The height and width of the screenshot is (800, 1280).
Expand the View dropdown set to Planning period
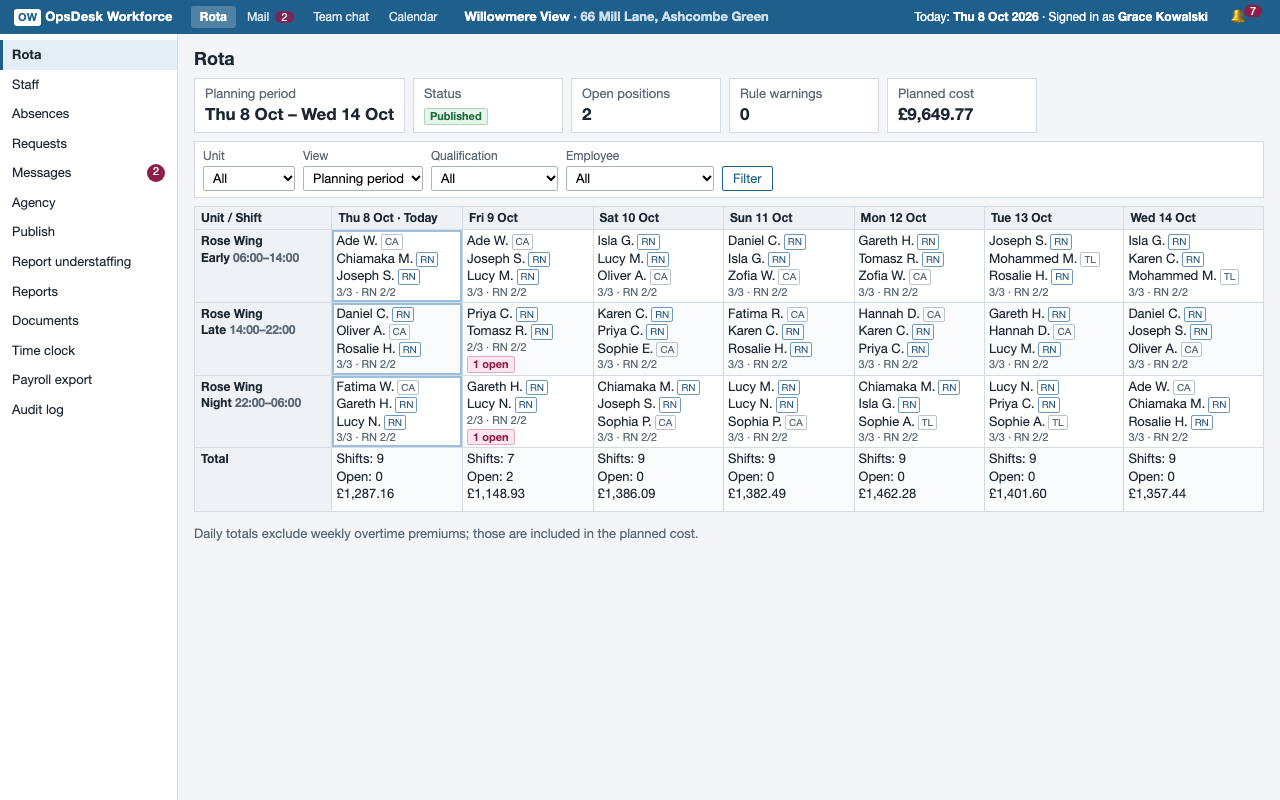(x=363, y=178)
